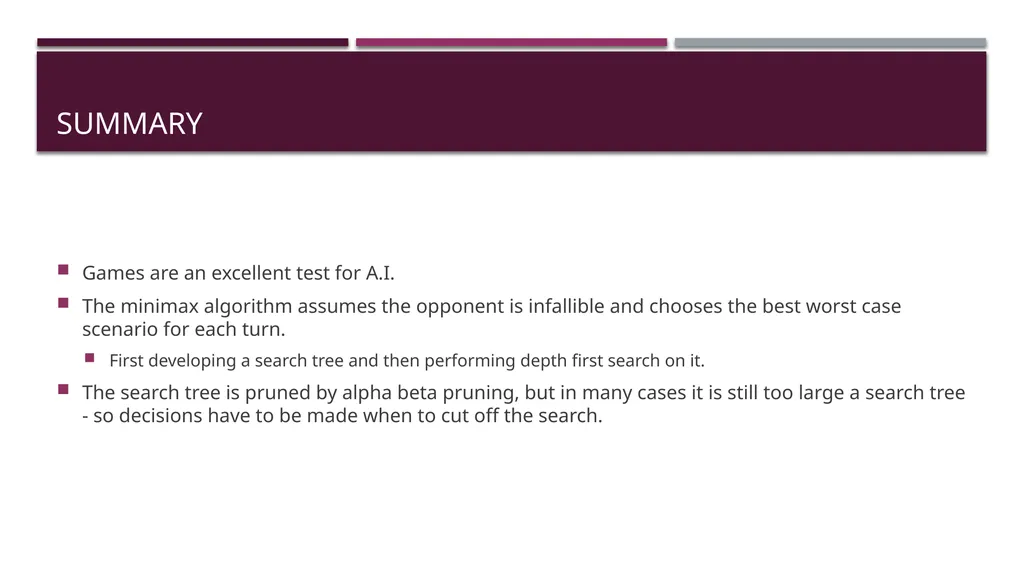Click the line 'scenario for each turn.'
Image resolution: width=1024 pixels, height=575 pixels.
pyautogui.click(x=184, y=329)
